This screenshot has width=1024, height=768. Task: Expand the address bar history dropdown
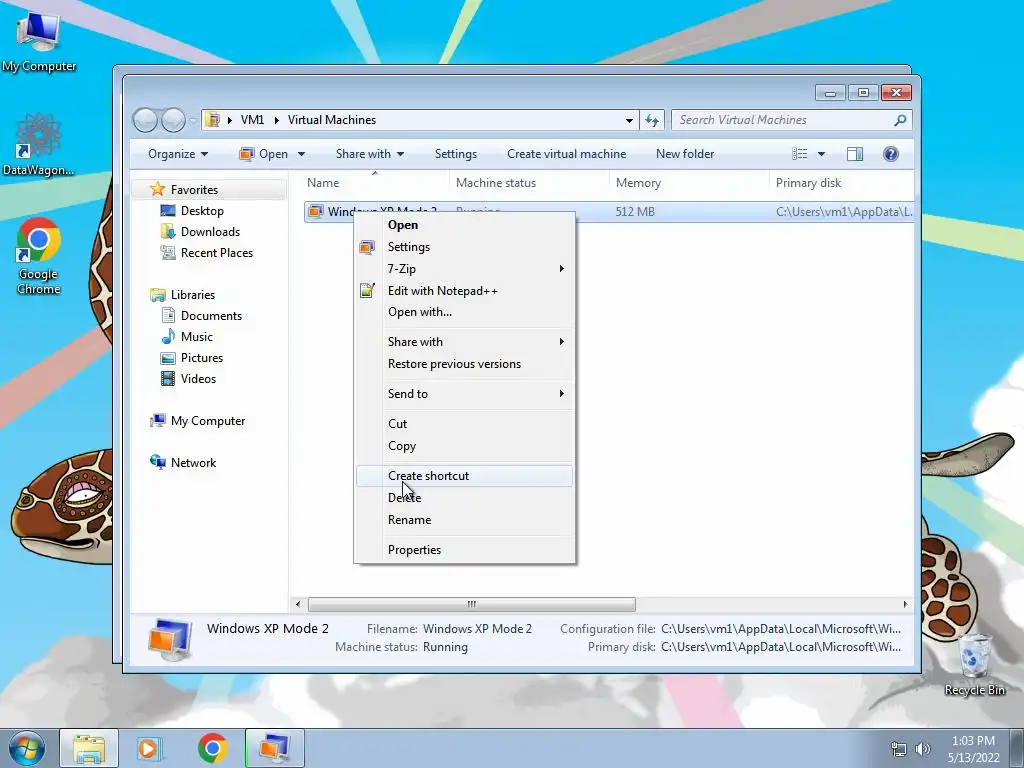629,120
